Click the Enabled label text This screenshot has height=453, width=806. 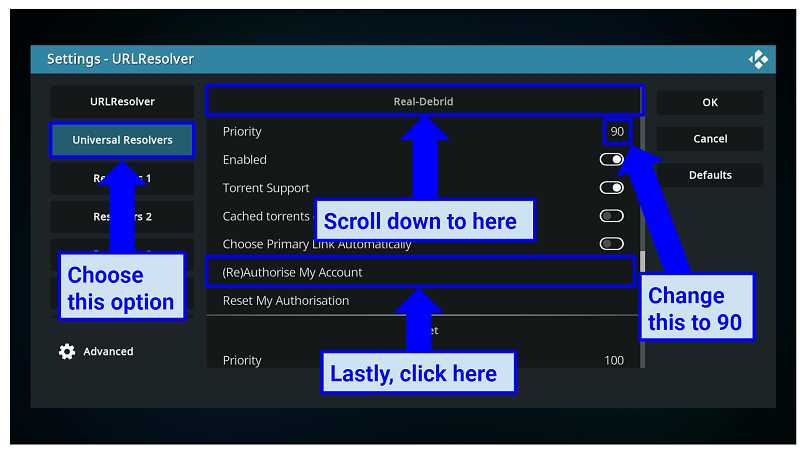[x=245, y=160]
